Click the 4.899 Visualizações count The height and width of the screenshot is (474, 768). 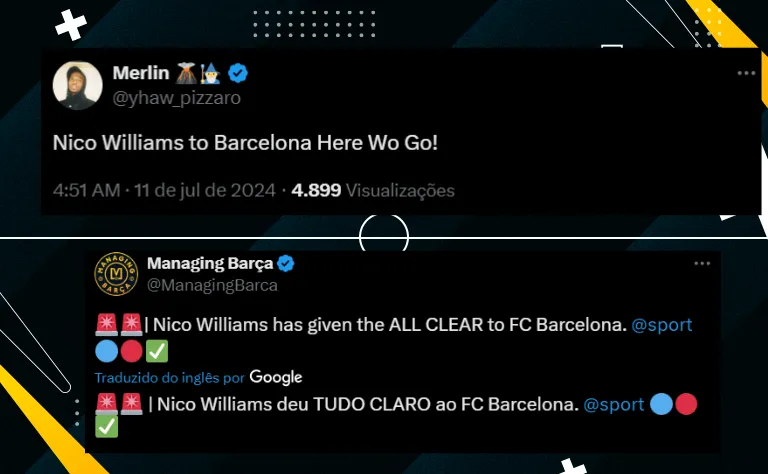(x=373, y=190)
